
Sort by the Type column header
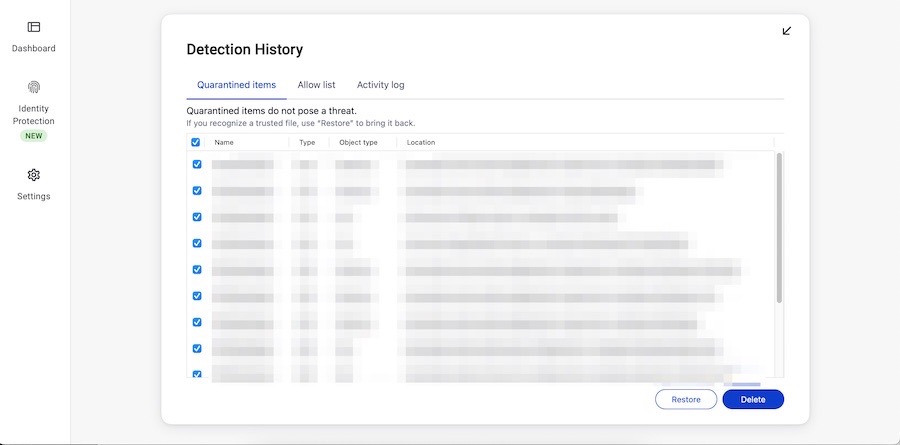pyautogui.click(x=307, y=142)
